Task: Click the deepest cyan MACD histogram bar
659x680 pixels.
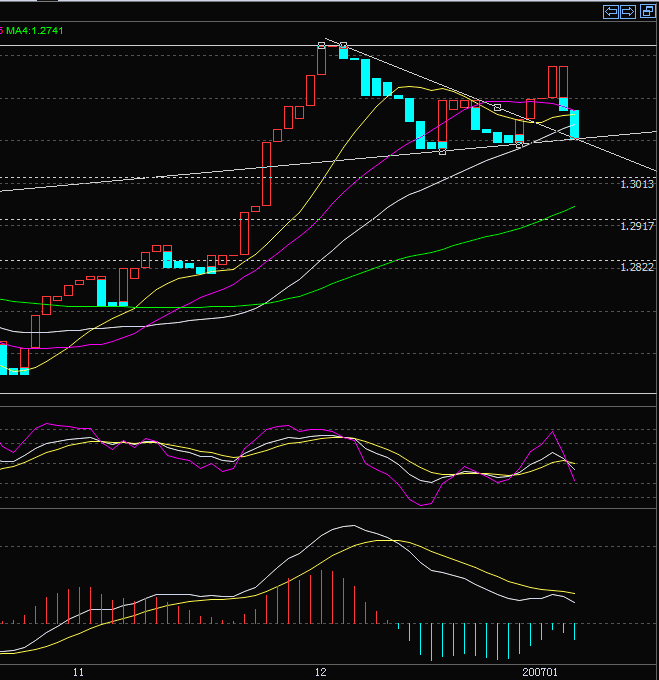Action: pyautogui.click(x=432, y=642)
